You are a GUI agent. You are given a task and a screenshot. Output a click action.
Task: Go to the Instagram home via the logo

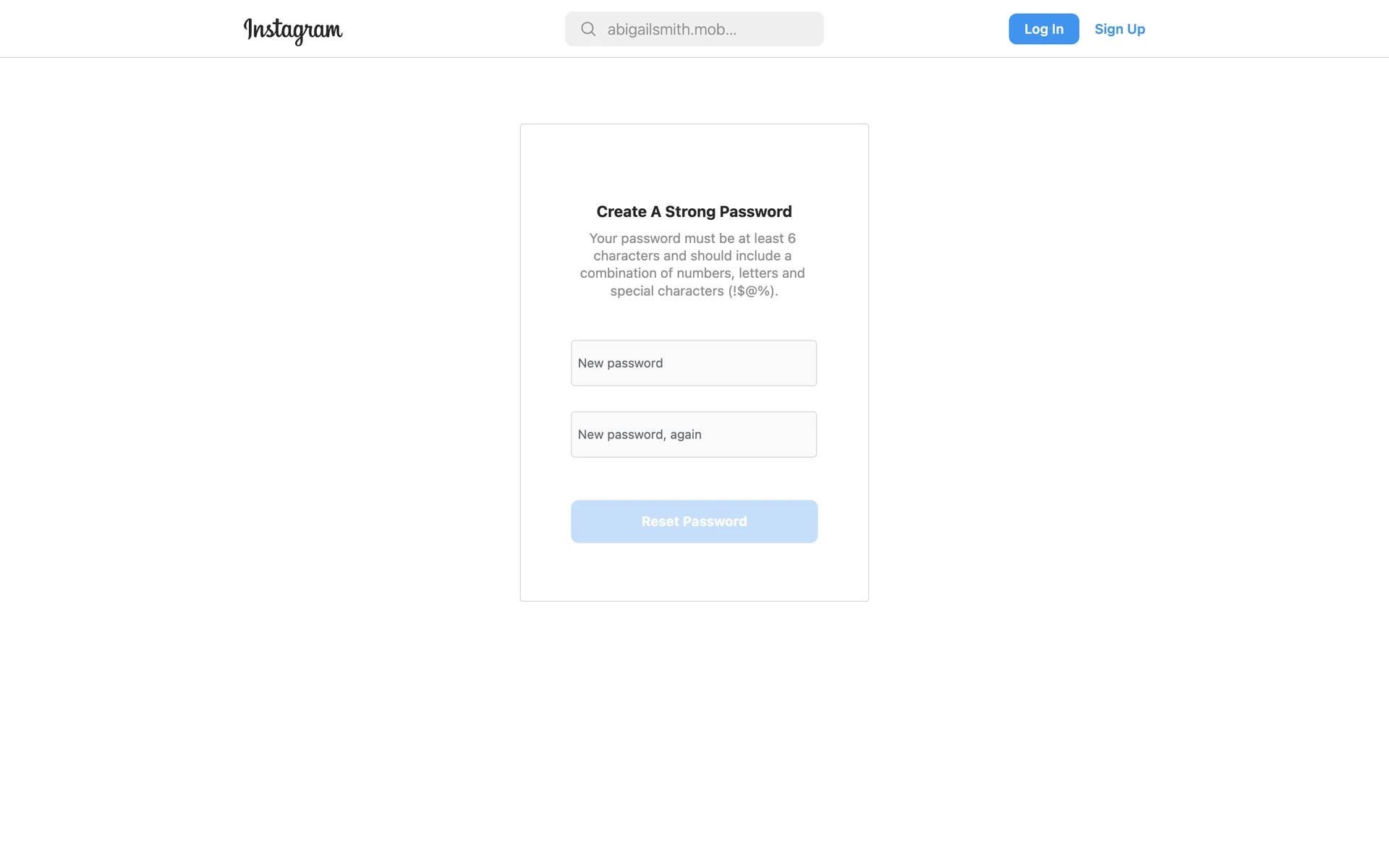coord(293,30)
